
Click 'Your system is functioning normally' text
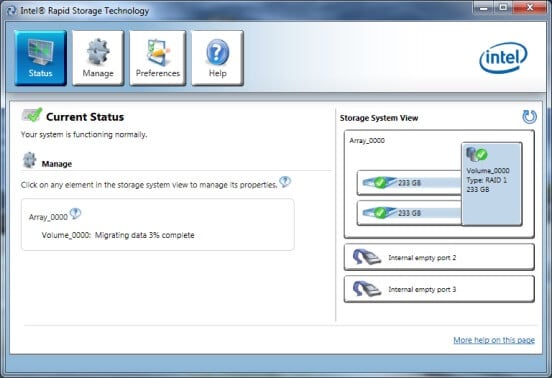pyautogui.click(x=84, y=134)
